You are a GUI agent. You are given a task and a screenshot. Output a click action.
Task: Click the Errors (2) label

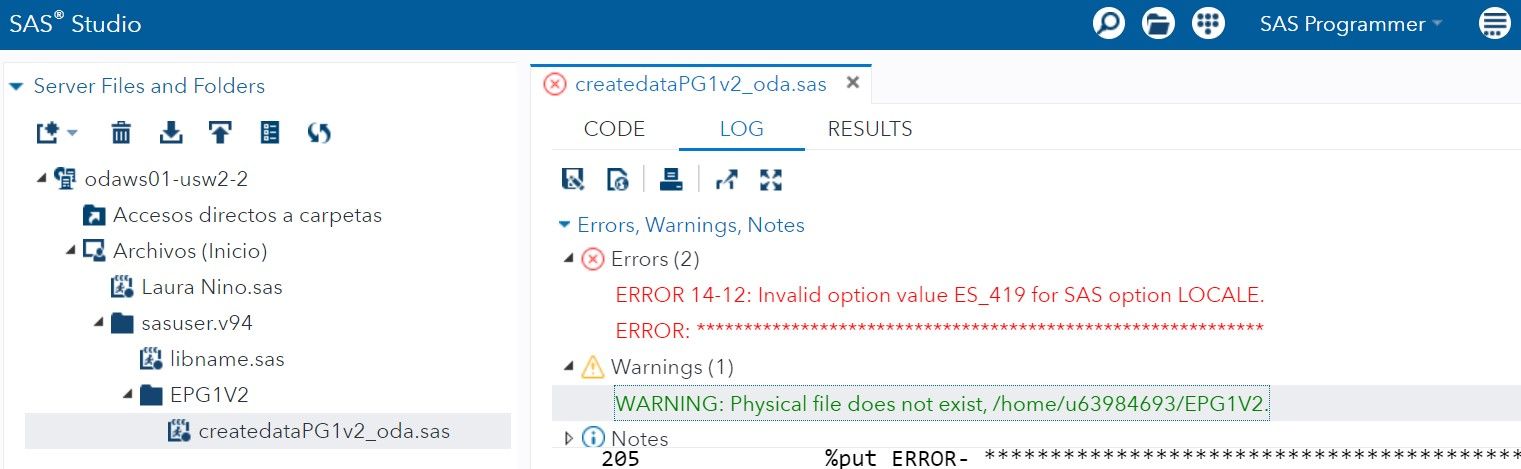pos(655,259)
